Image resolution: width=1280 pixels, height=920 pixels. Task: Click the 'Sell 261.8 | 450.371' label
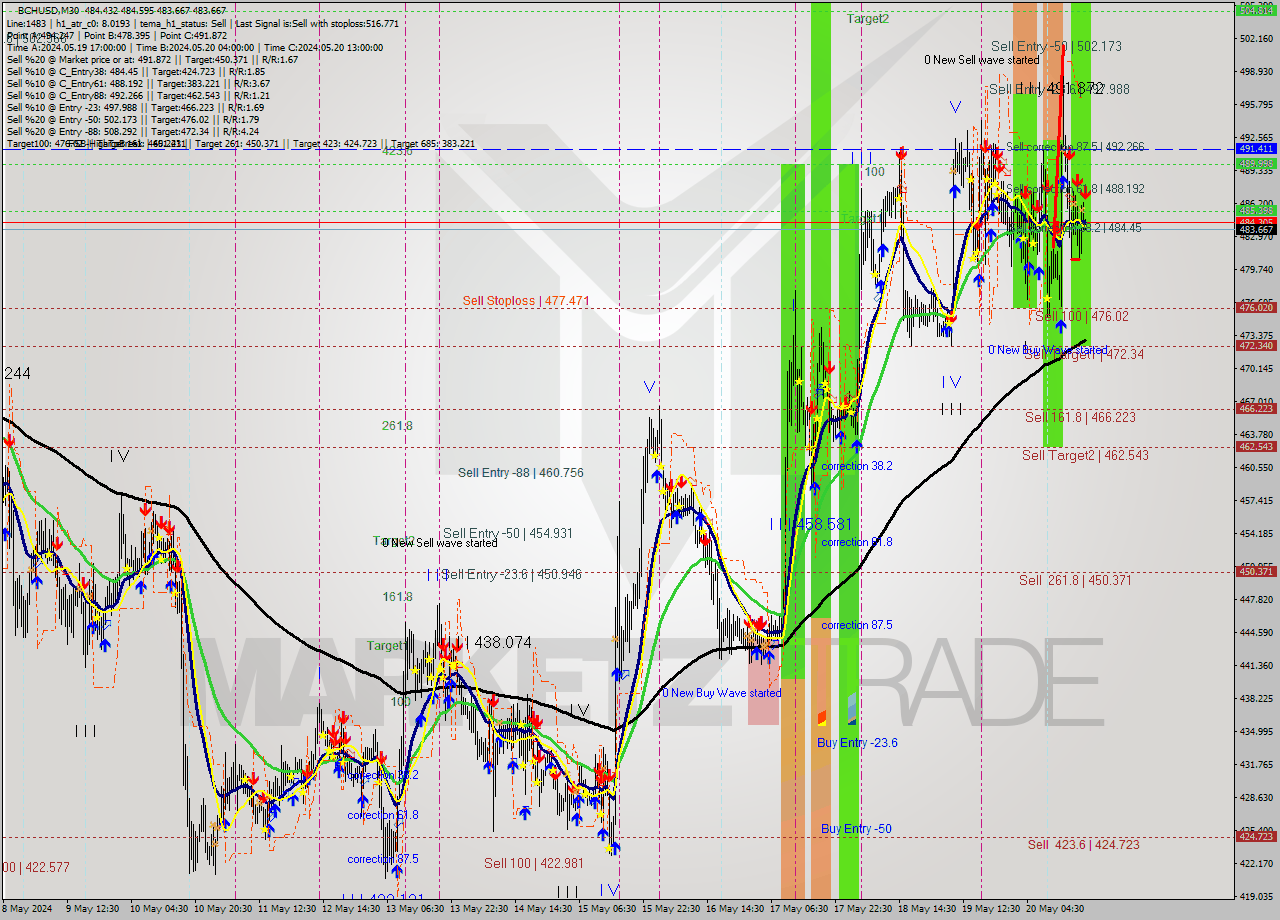point(1075,580)
